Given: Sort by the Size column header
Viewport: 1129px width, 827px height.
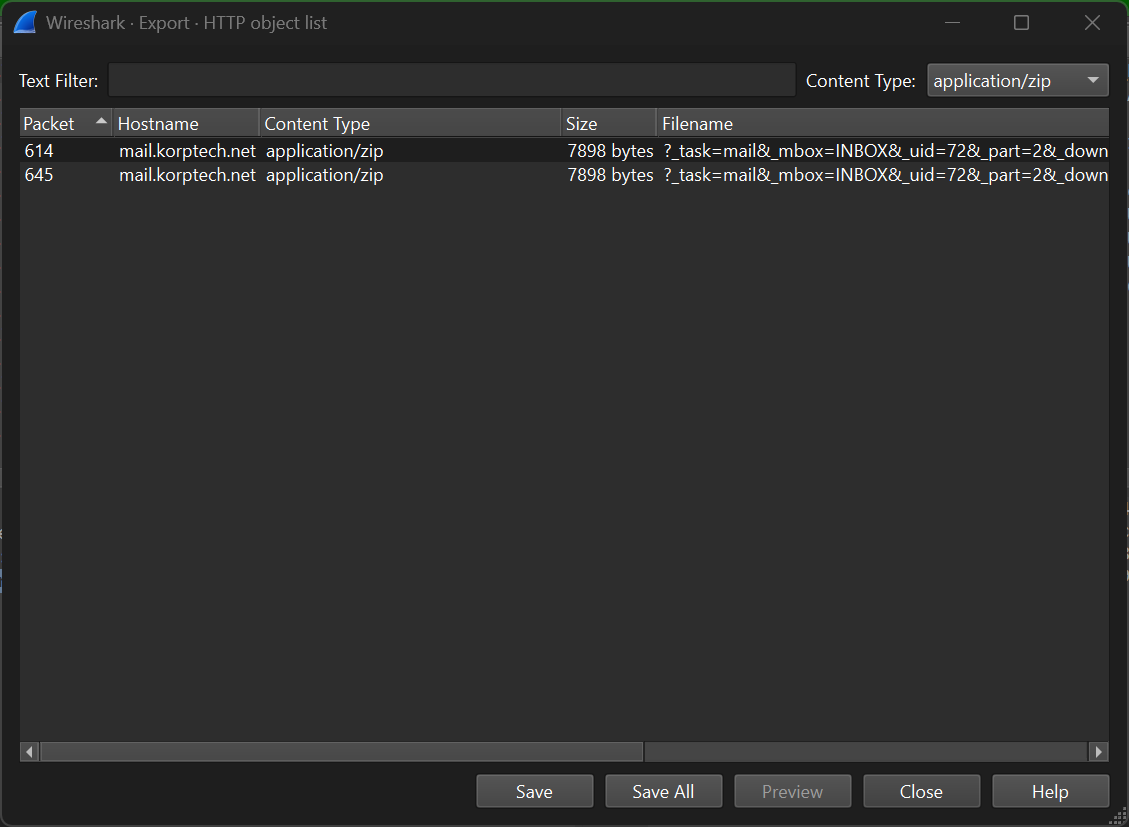Looking at the screenshot, I should tap(608, 124).
